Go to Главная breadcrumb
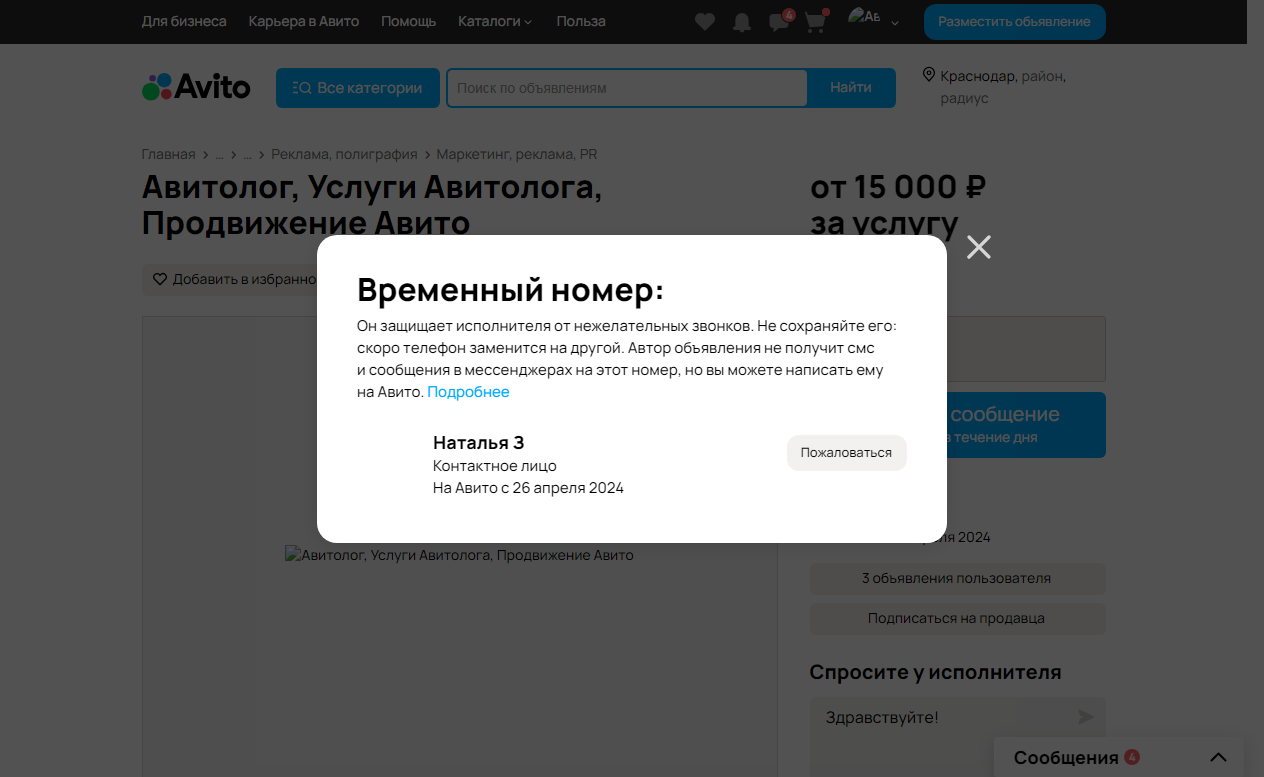This screenshot has height=777, width=1264. coord(168,154)
